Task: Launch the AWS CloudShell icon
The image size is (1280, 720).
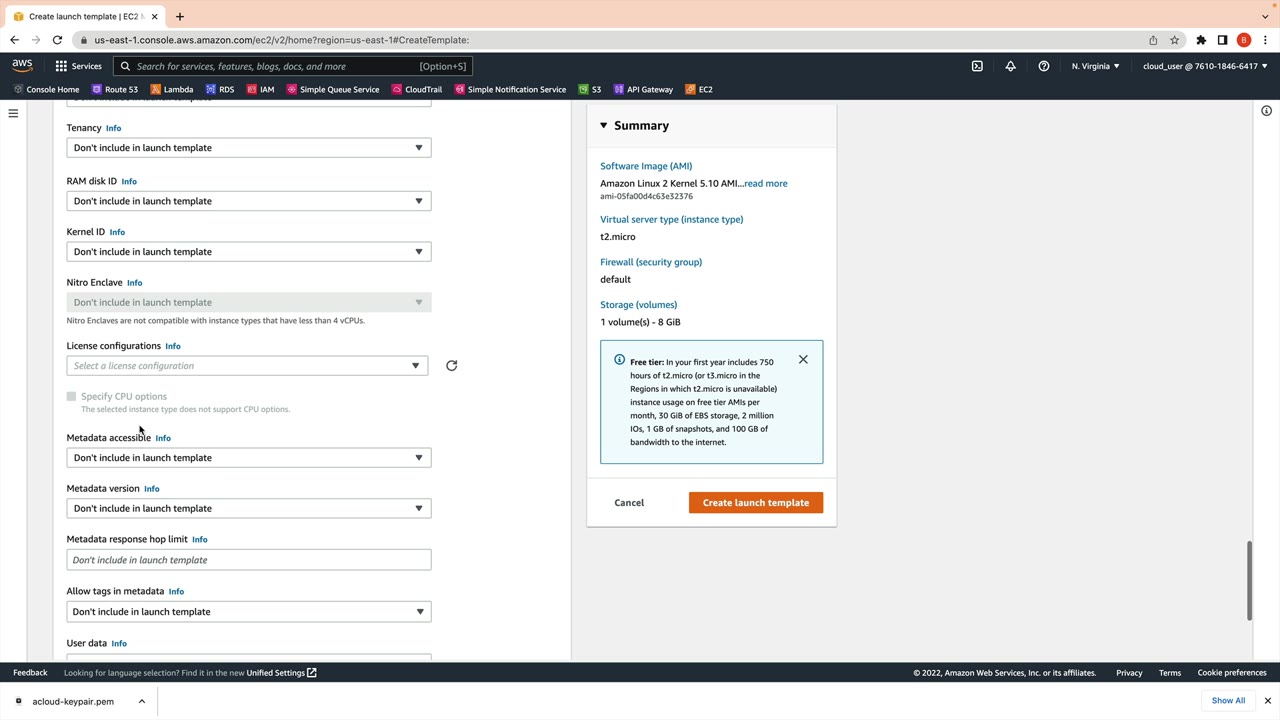Action: 977,66
